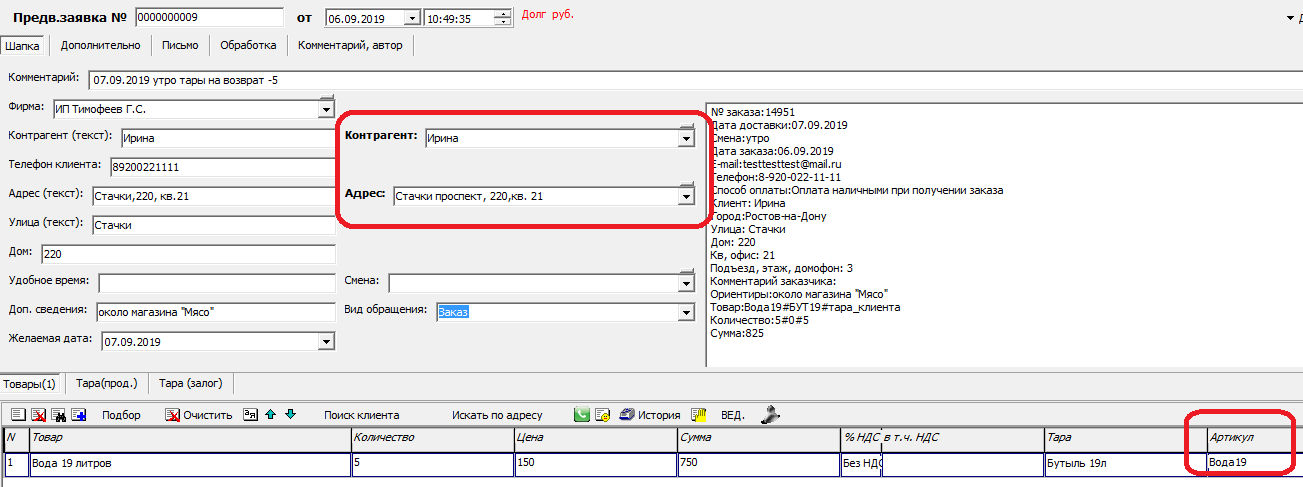Click the Очистить clear button
The image size is (1303, 487).
(199, 415)
